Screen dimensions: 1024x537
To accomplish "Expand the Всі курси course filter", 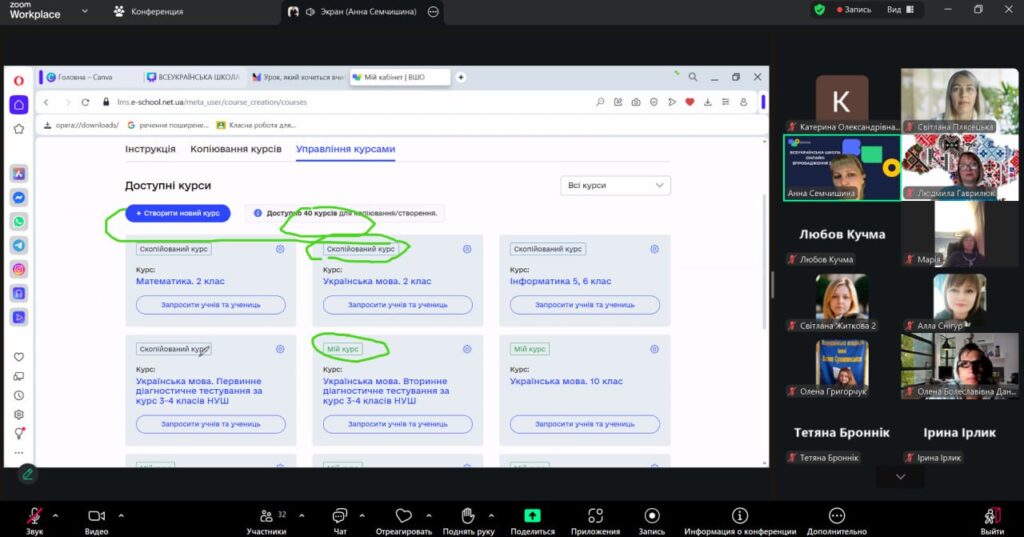I will [x=616, y=185].
